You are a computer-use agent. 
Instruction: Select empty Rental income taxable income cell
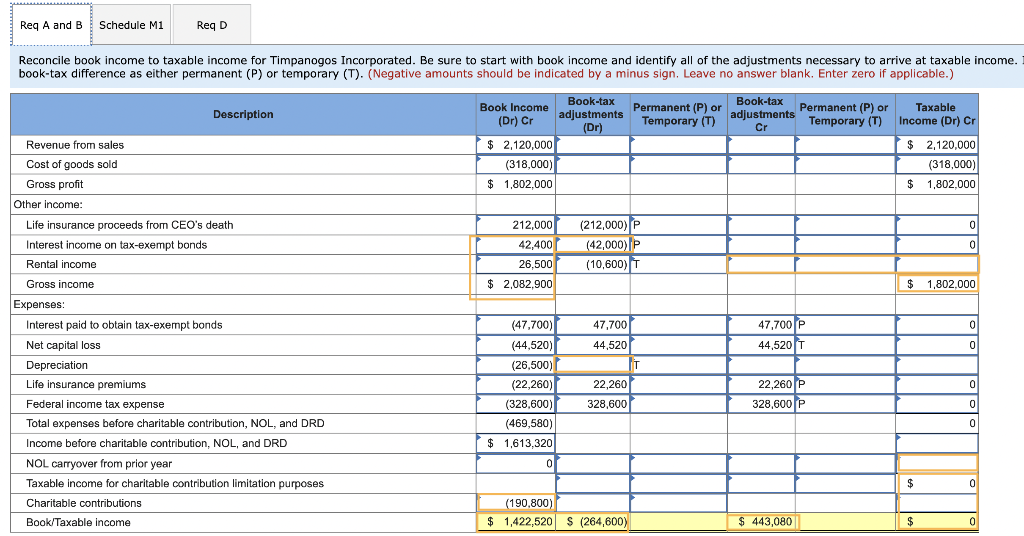pos(936,264)
